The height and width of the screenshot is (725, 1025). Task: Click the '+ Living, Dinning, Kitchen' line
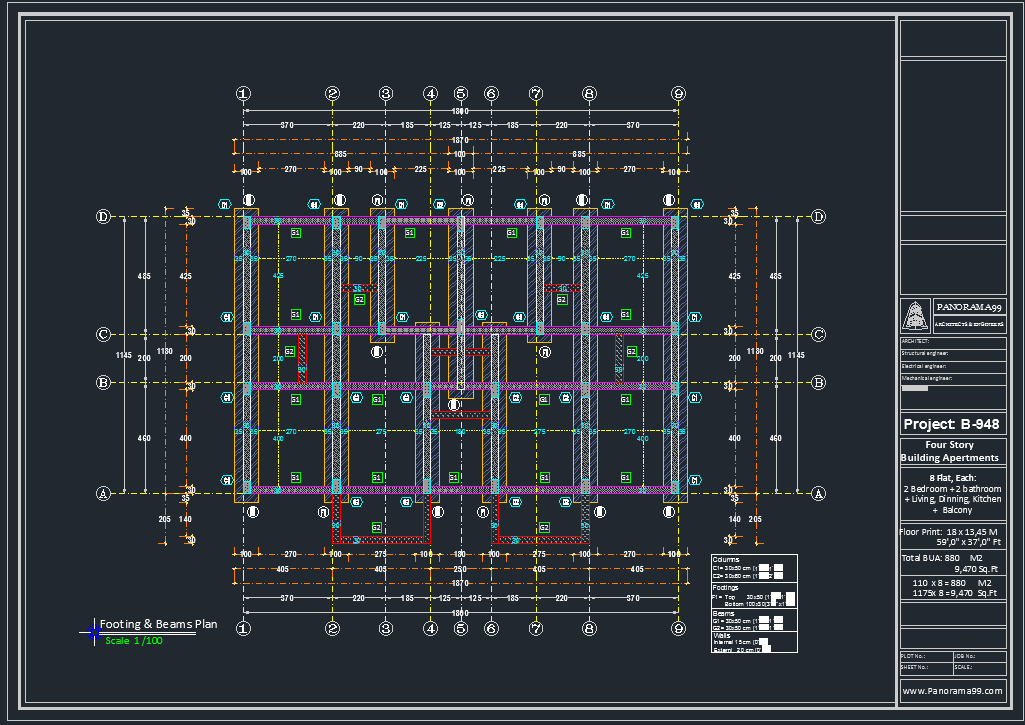[x=952, y=499]
